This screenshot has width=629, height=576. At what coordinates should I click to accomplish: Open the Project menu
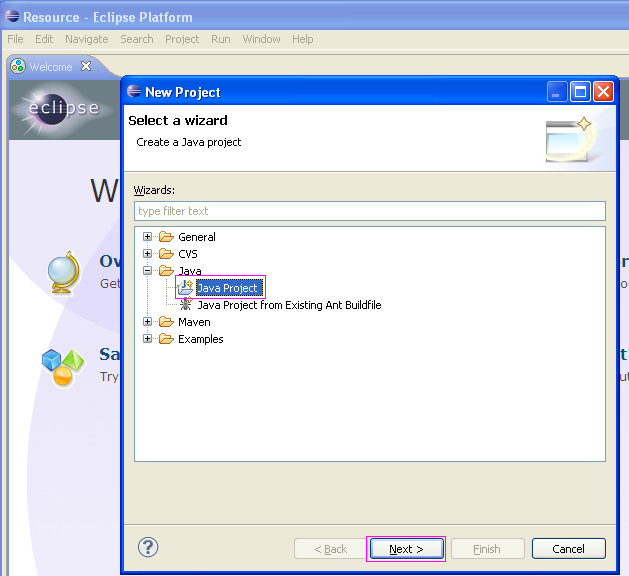click(182, 39)
